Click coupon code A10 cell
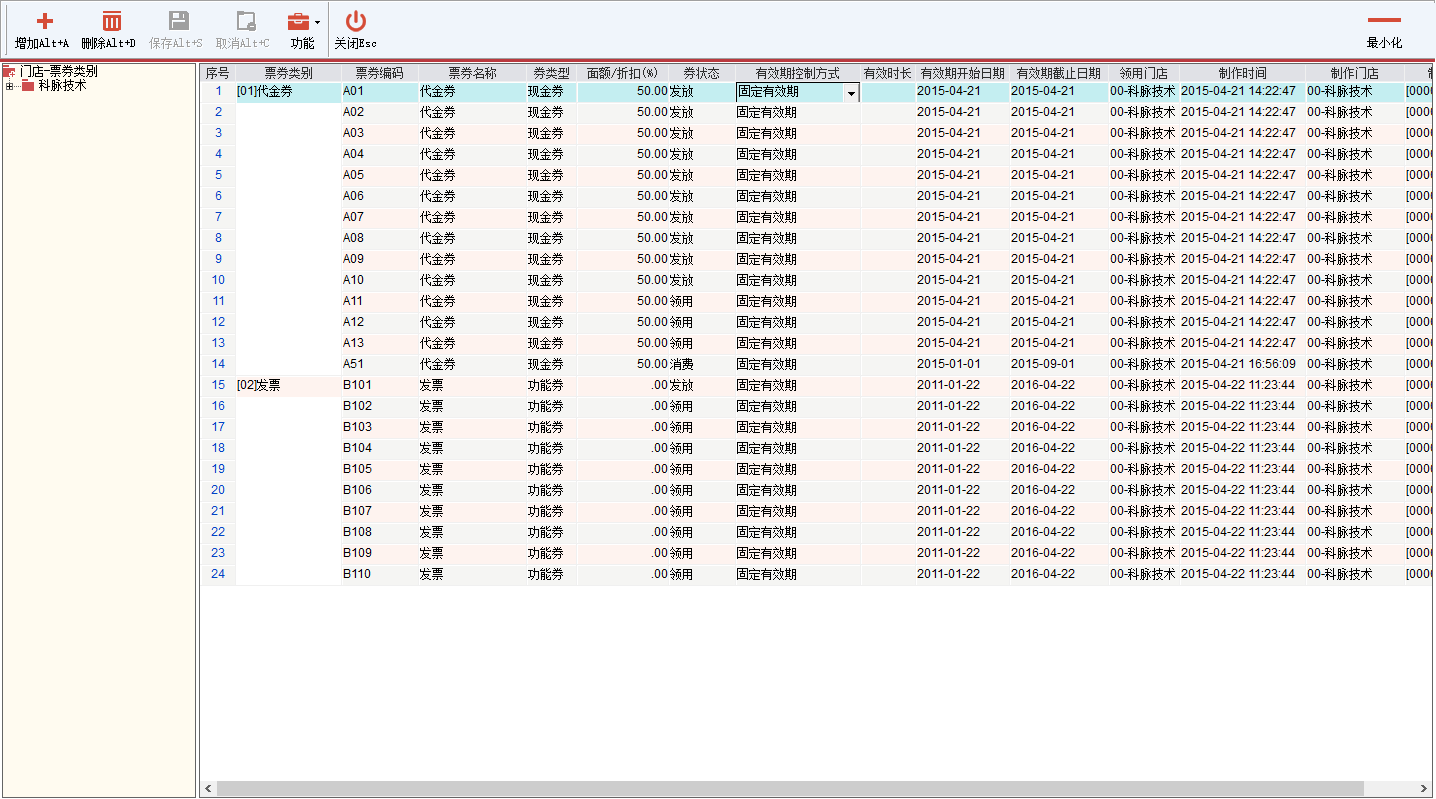The width and height of the screenshot is (1436, 799). click(x=379, y=280)
